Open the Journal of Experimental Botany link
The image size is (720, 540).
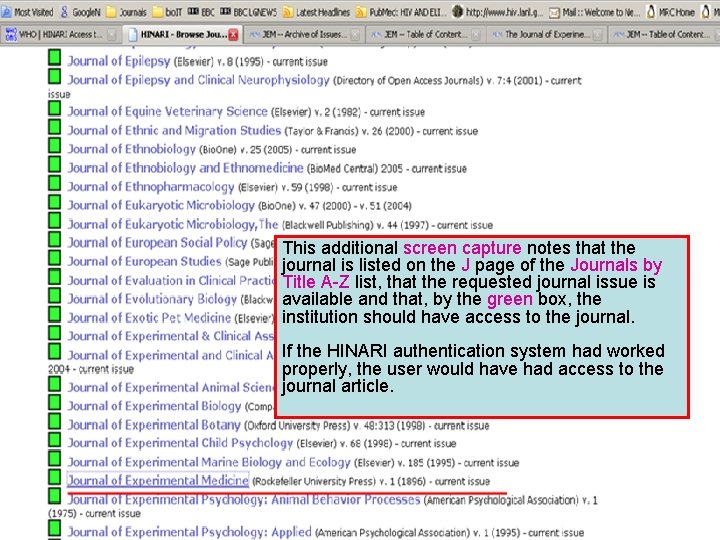154,425
